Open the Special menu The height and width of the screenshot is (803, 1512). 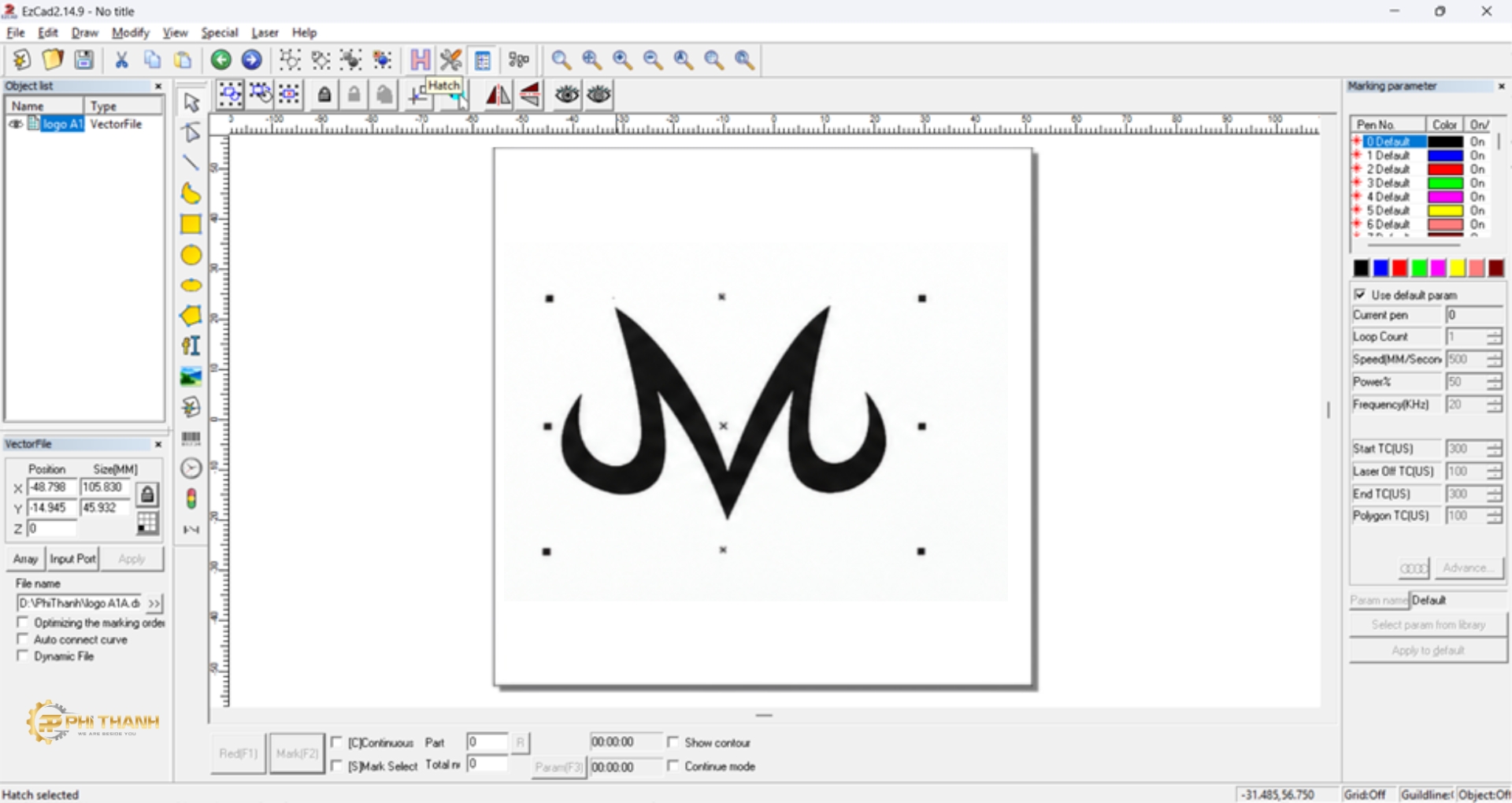click(219, 32)
